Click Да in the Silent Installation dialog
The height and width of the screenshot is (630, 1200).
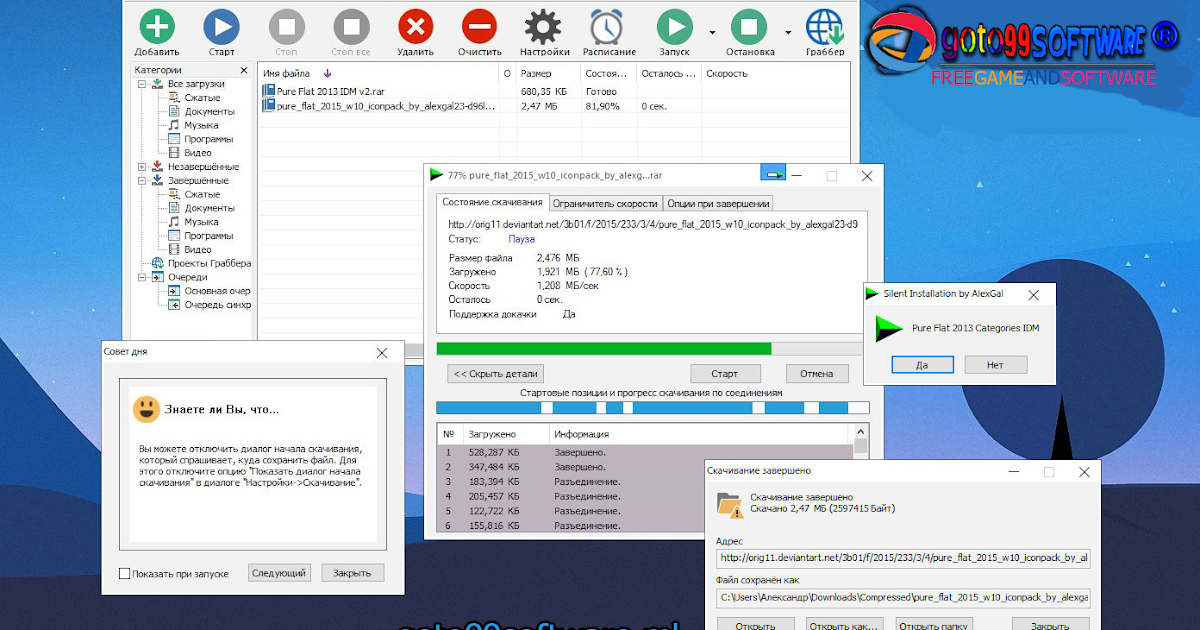[921, 365]
